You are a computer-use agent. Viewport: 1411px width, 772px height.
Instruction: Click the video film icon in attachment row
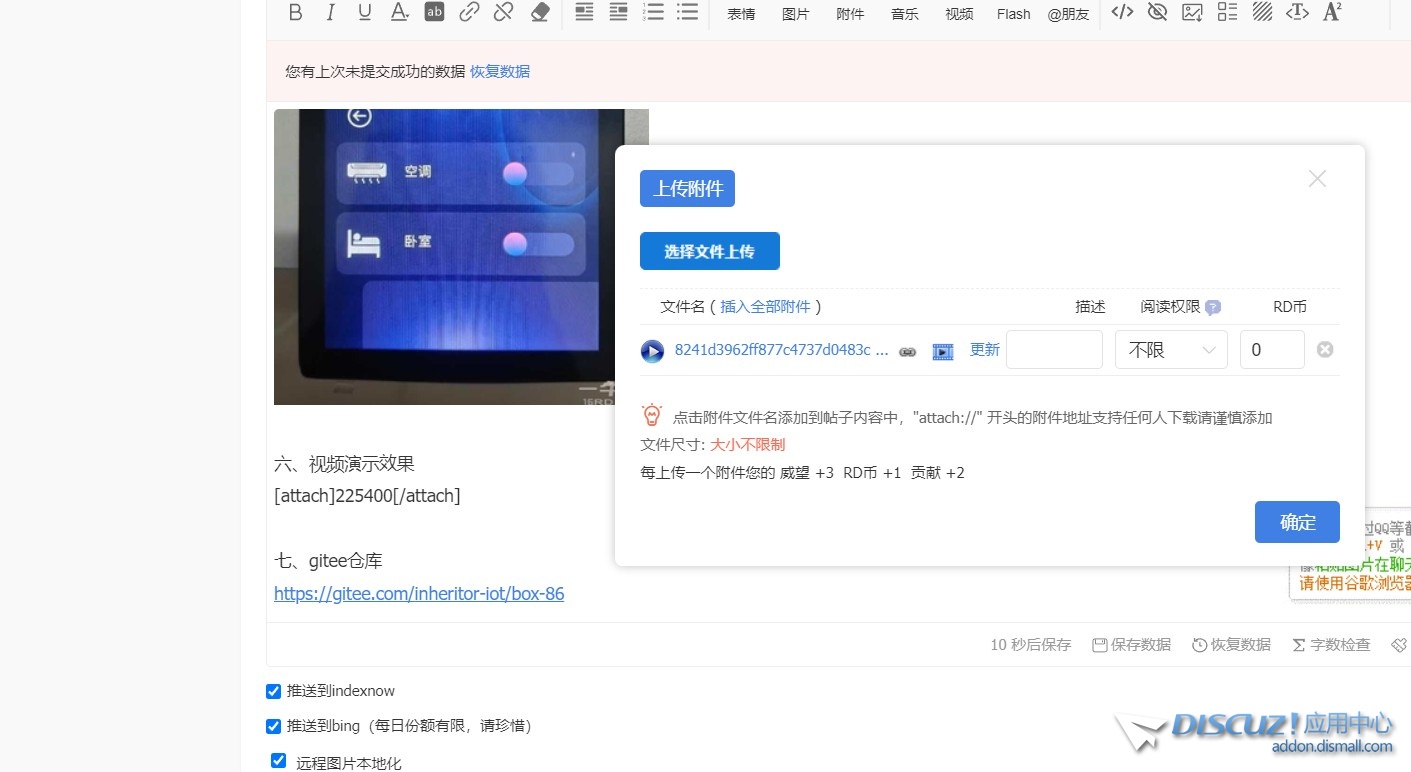tap(943, 352)
